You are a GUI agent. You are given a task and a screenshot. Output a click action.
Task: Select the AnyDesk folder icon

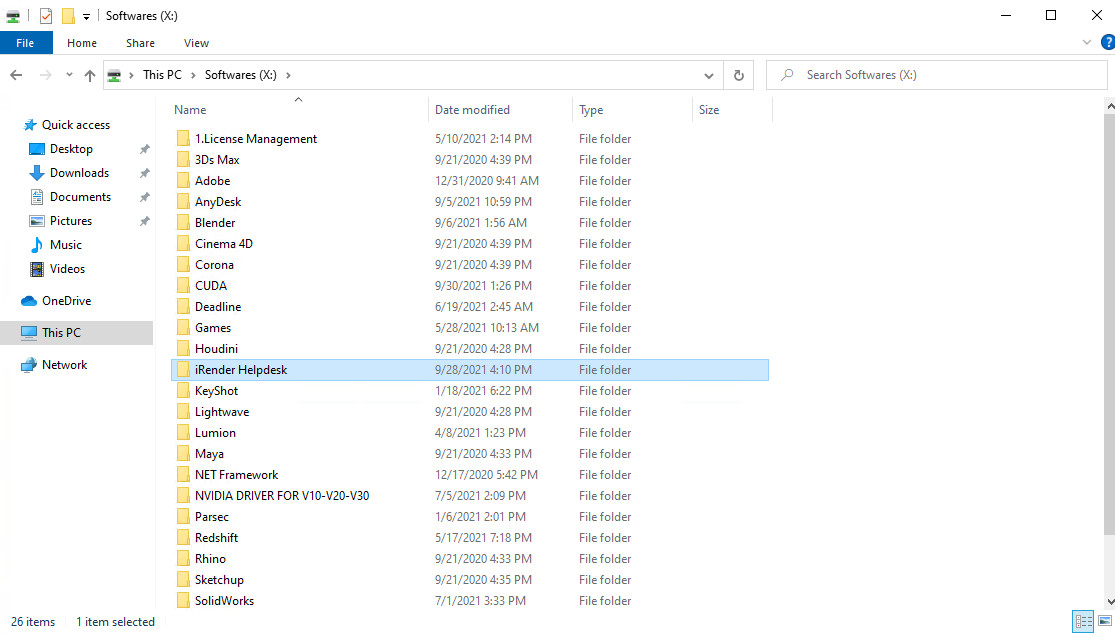point(183,202)
